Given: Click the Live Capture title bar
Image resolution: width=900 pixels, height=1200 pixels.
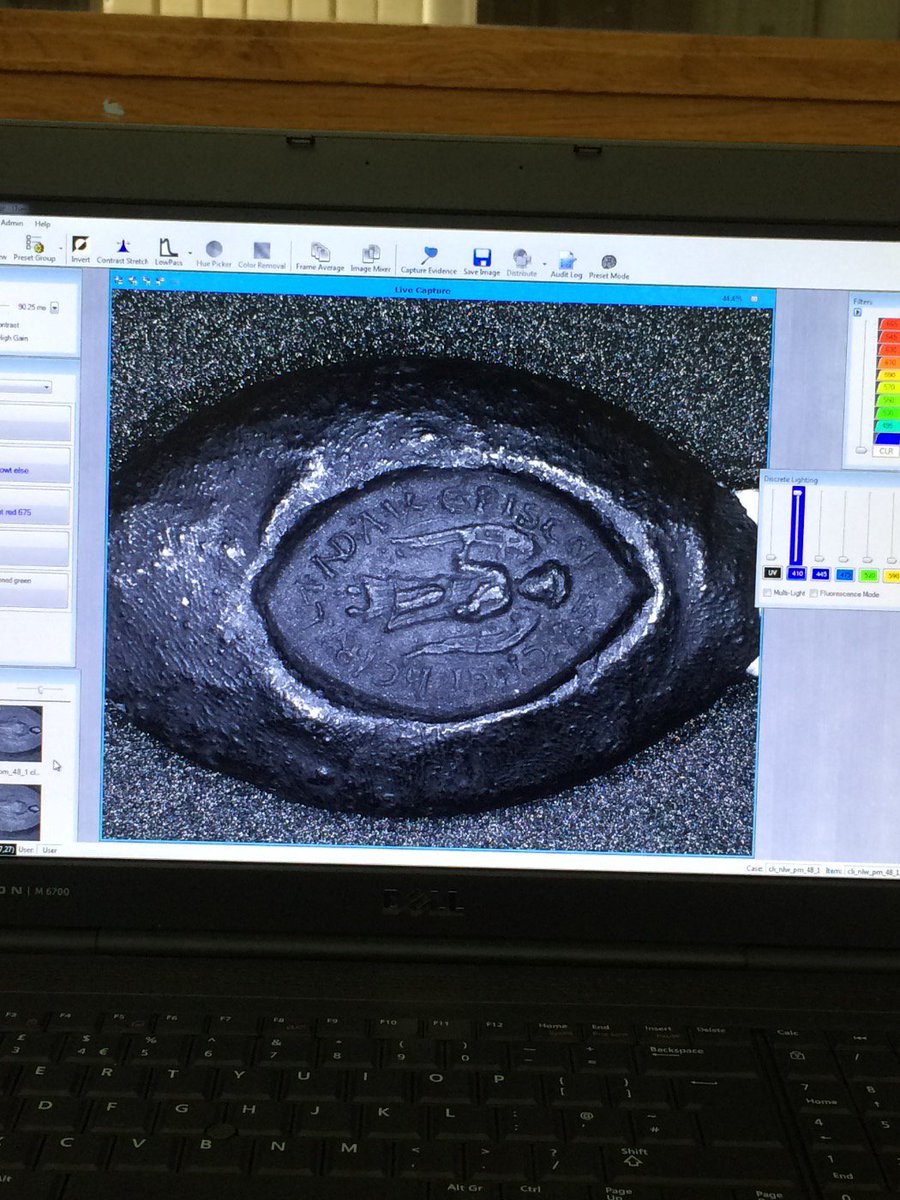Looking at the screenshot, I should 441,289.
